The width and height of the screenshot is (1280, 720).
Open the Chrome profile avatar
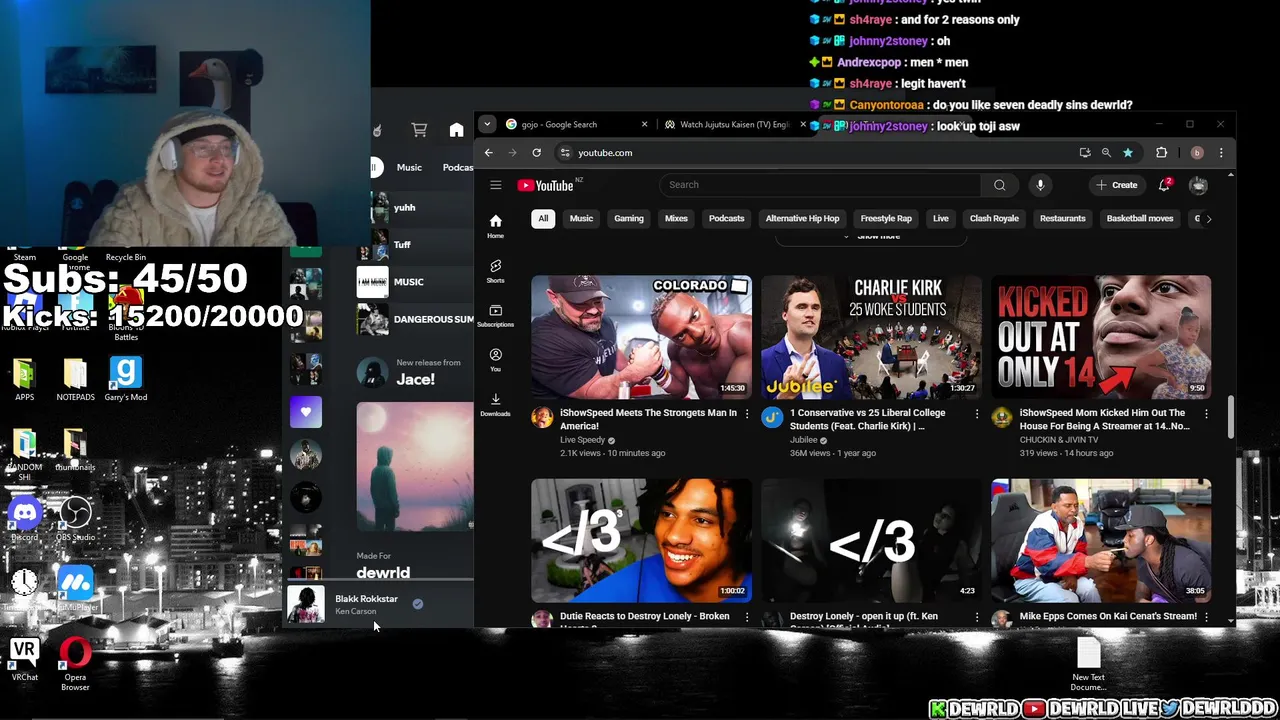pyautogui.click(x=1197, y=153)
